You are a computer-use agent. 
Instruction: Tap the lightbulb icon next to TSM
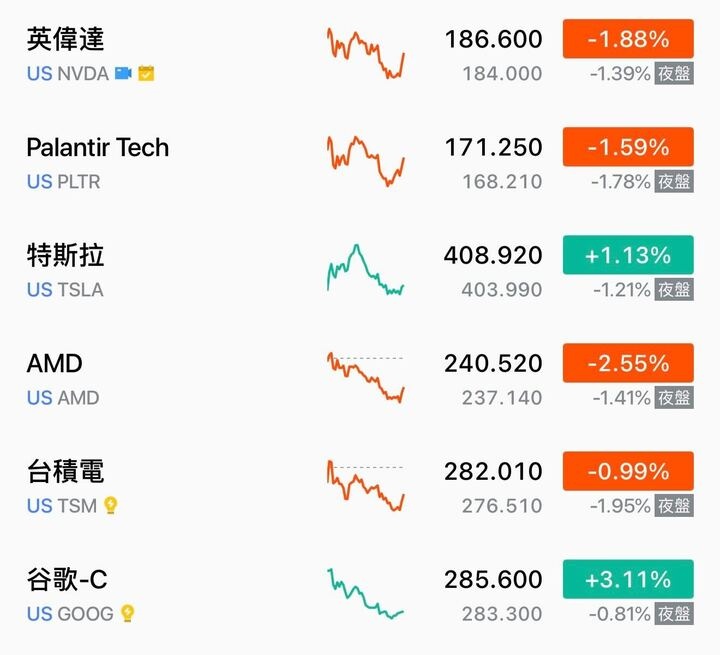tap(111, 505)
